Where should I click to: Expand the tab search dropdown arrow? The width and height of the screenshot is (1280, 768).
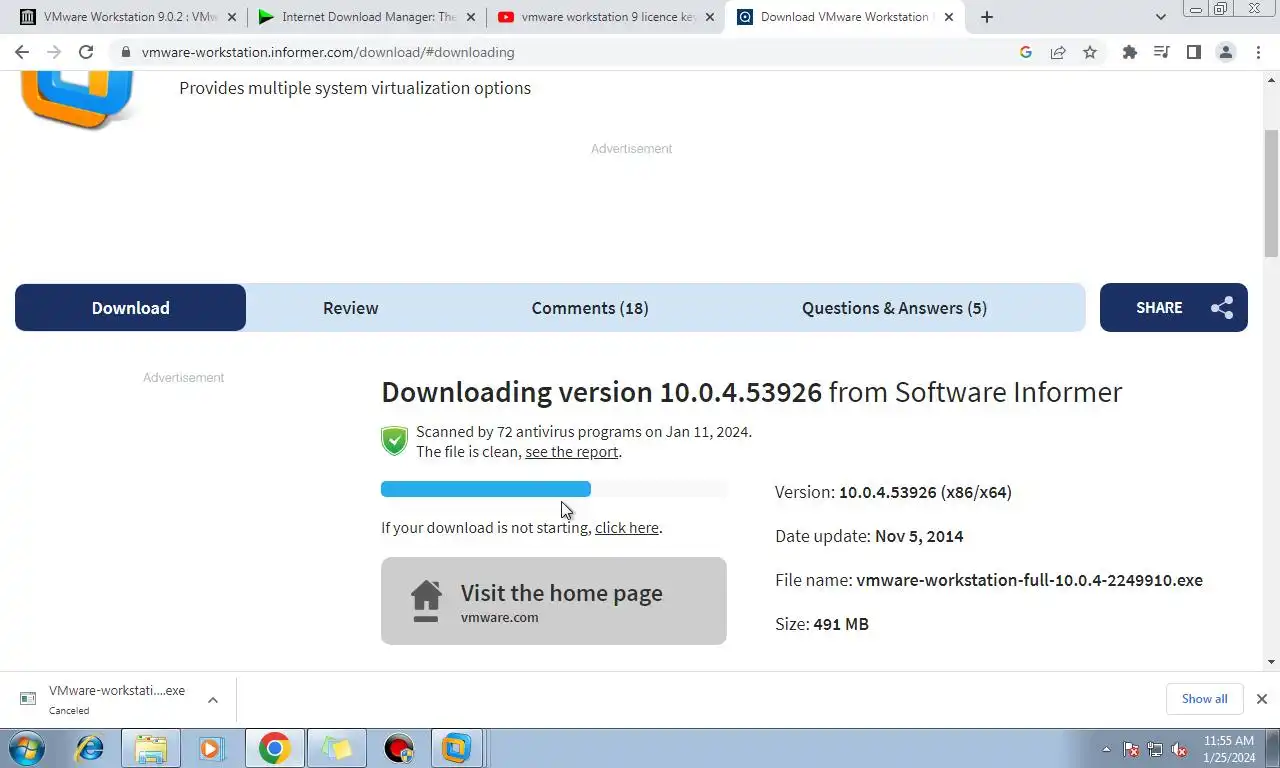[1160, 17]
